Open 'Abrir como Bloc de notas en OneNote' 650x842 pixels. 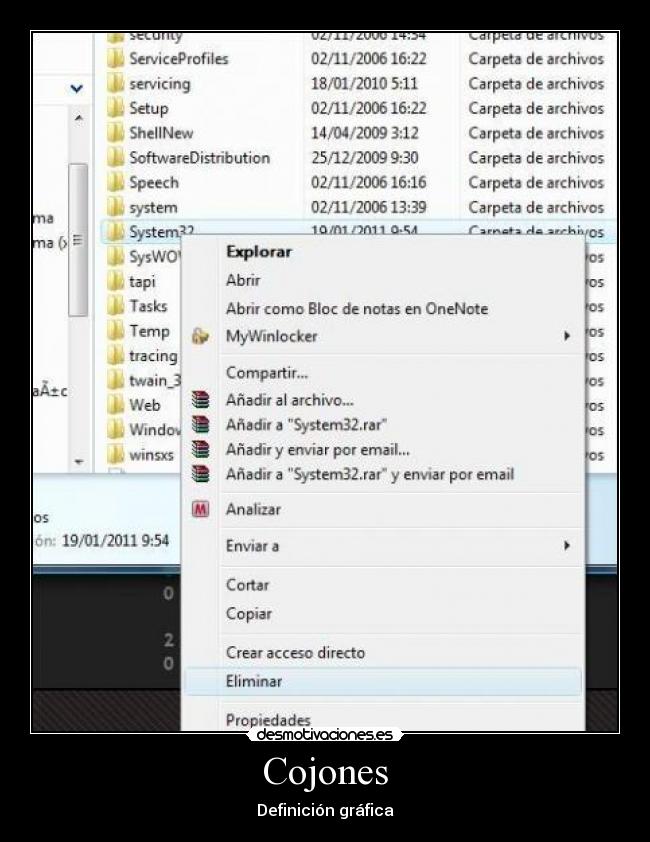tap(357, 309)
